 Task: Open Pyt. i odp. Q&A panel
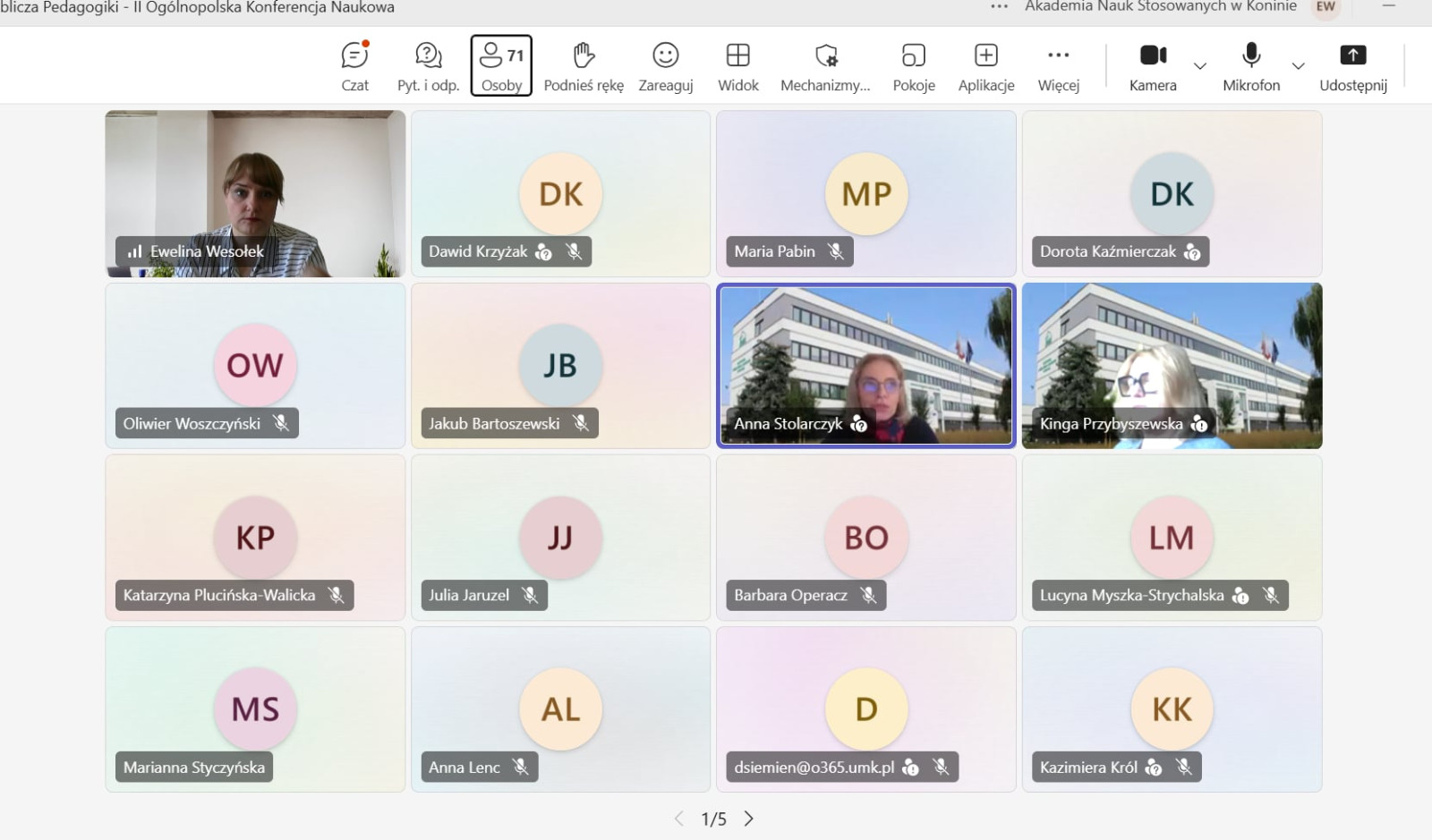(428, 66)
